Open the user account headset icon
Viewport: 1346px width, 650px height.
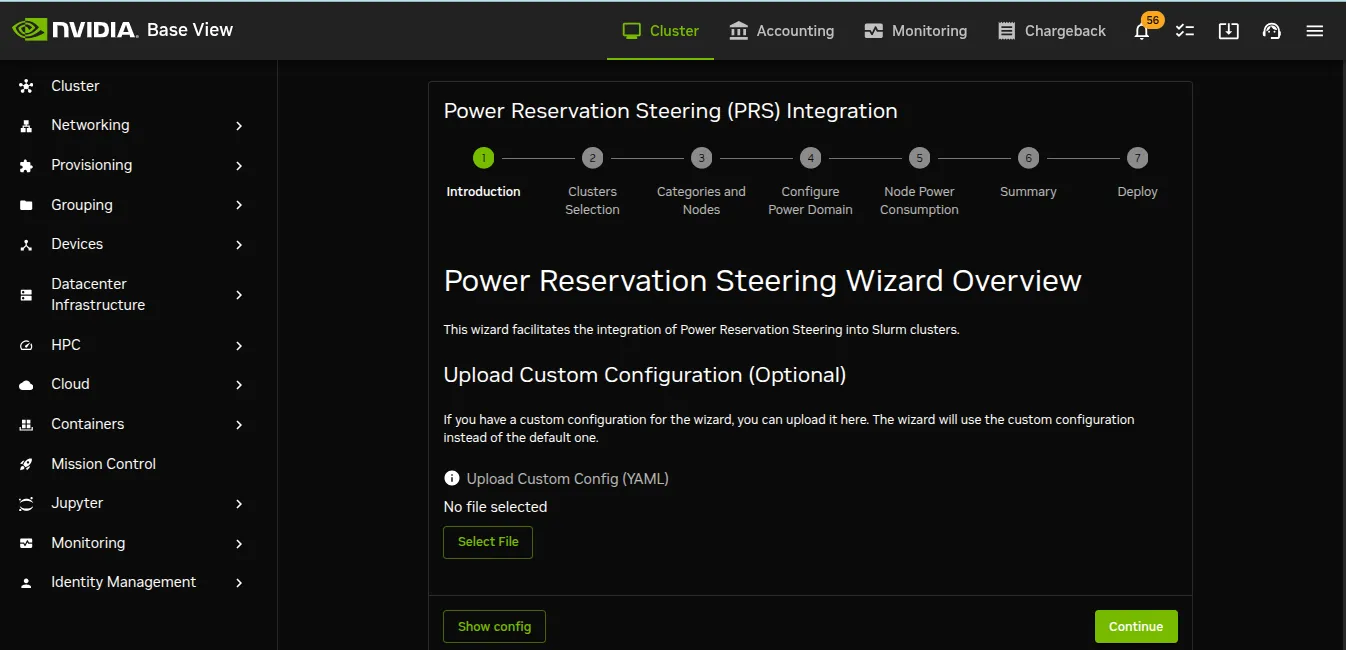[x=1272, y=31]
